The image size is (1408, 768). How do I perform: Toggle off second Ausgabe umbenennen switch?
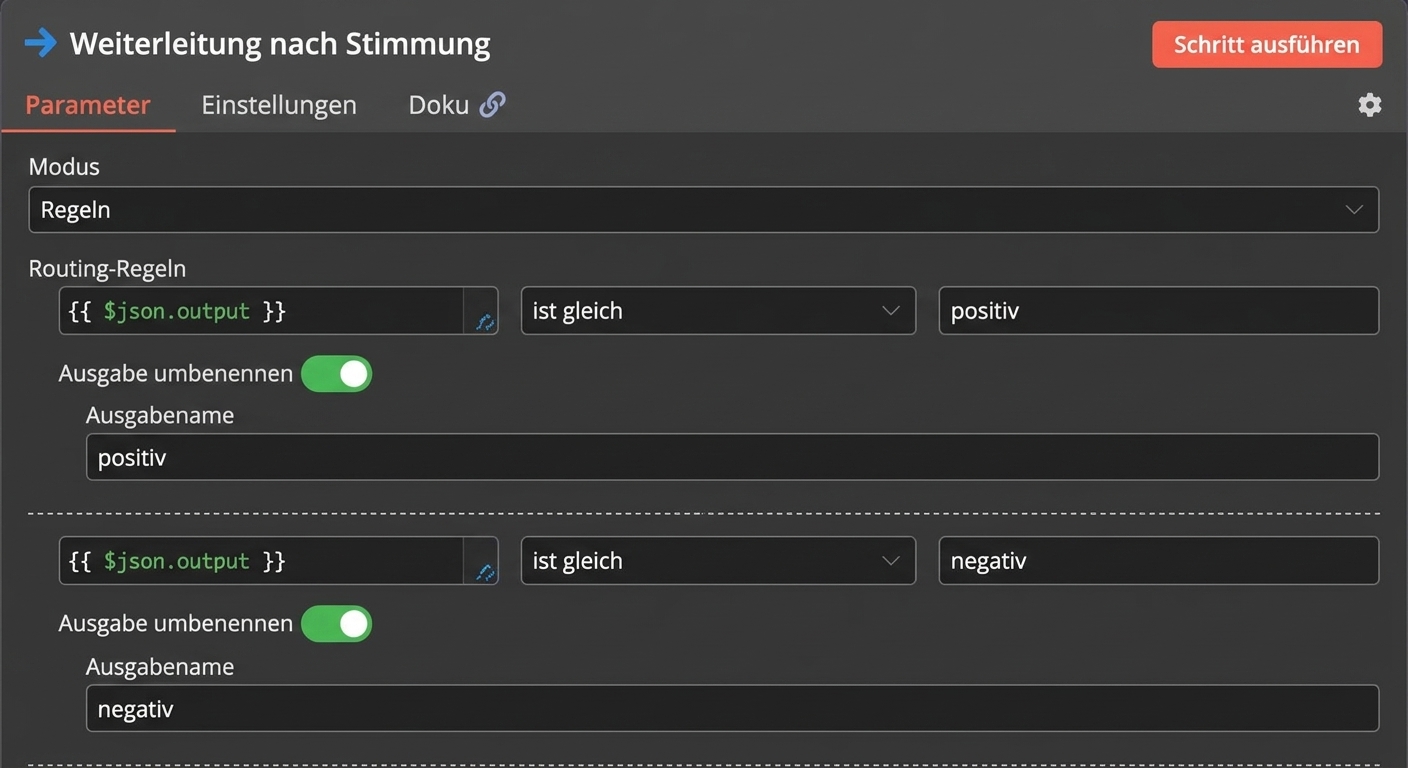coord(337,624)
